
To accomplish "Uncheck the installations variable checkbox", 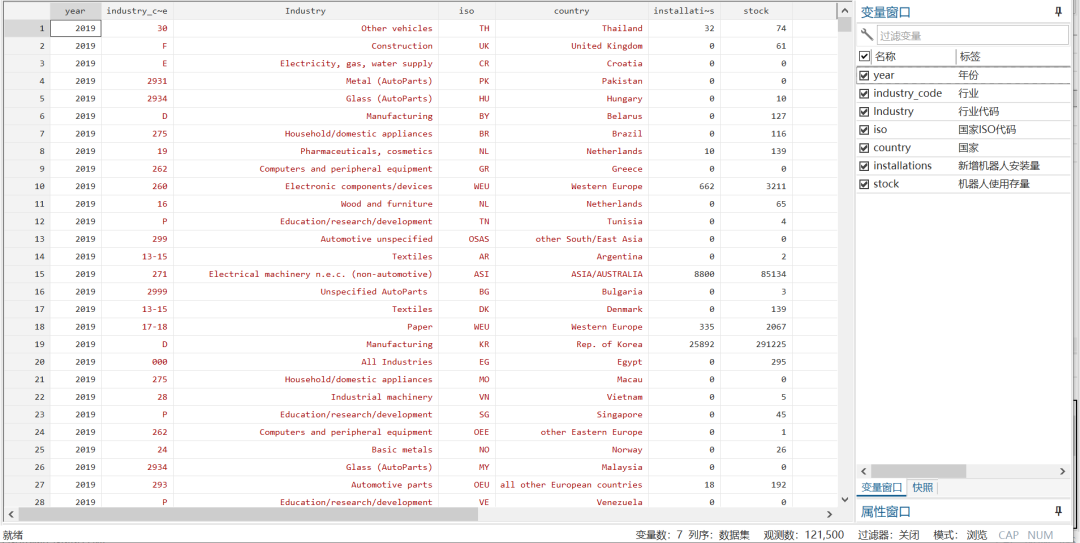I will coord(864,166).
